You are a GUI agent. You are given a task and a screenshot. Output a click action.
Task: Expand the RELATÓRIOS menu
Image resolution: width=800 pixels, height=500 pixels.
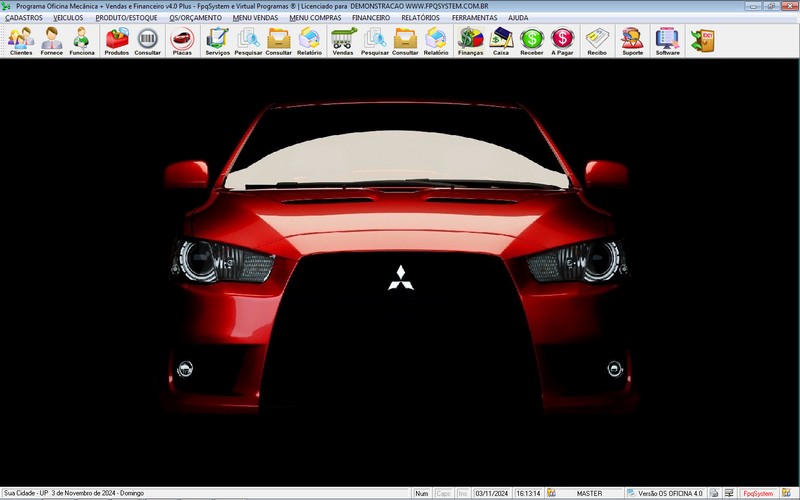[420, 18]
